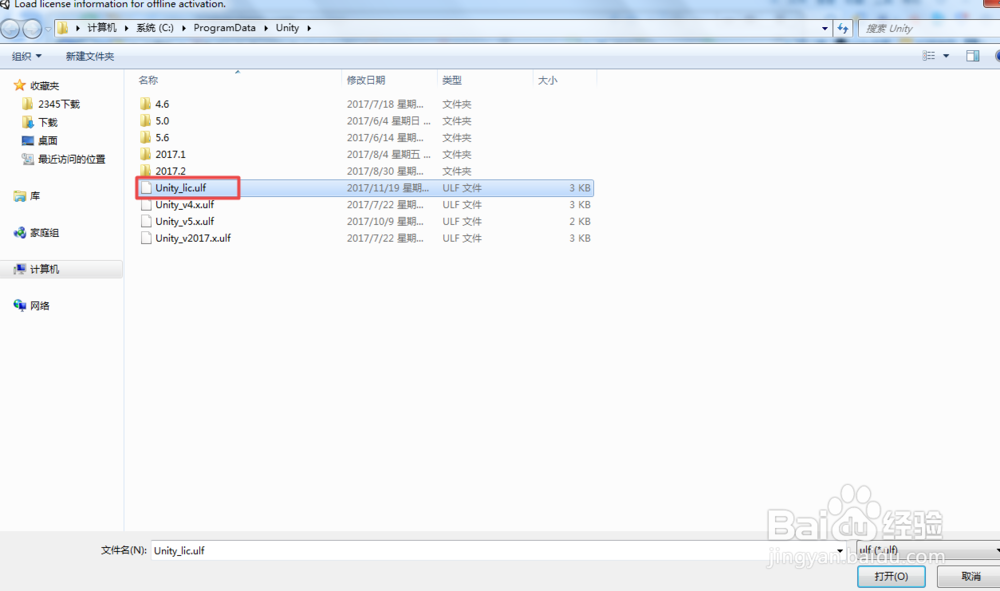The width and height of the screenshot is (1000, 591).
Task: Click the 库 libraries icon in sidebar
Action: [x=20, y=196]
